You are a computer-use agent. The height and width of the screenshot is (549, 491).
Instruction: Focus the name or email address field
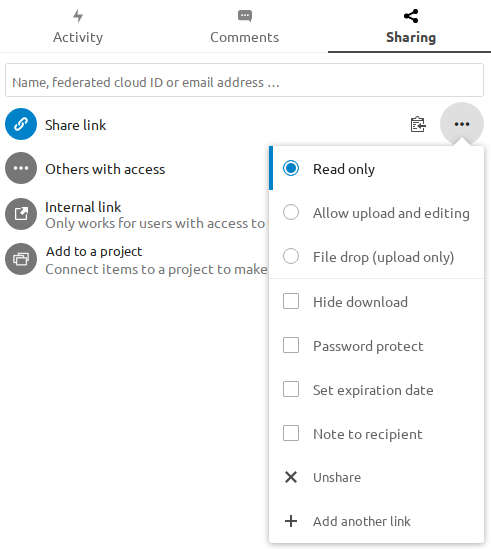(244, 80)
